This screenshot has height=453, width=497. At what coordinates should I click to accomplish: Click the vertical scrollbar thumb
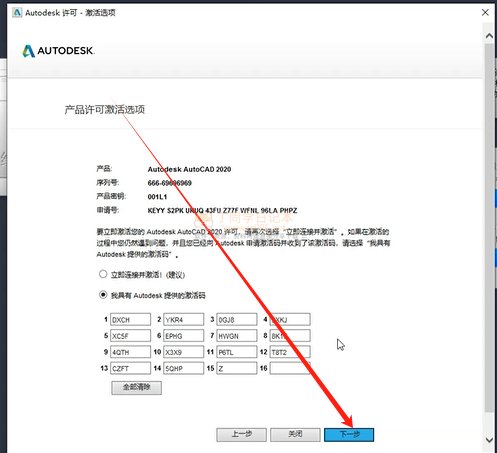tap(489, 227)
